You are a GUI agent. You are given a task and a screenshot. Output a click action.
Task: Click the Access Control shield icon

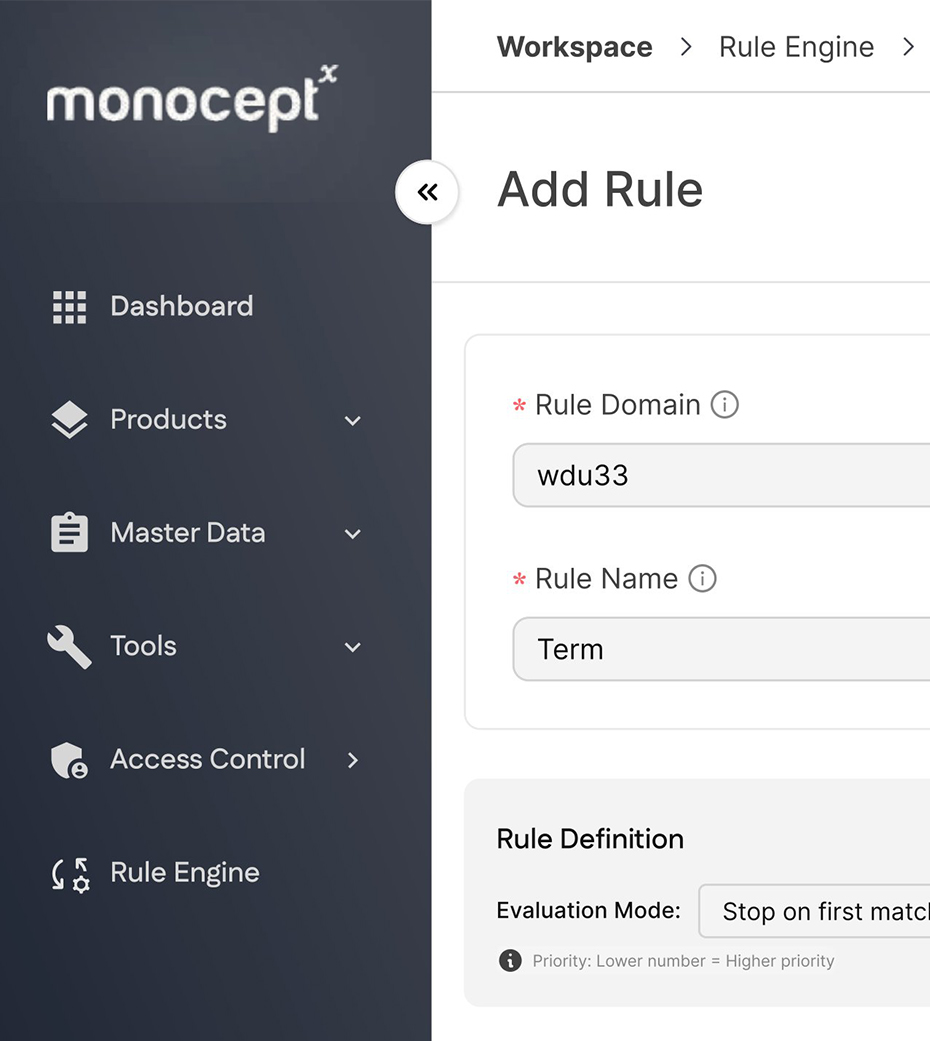click(x=70, y=760)
